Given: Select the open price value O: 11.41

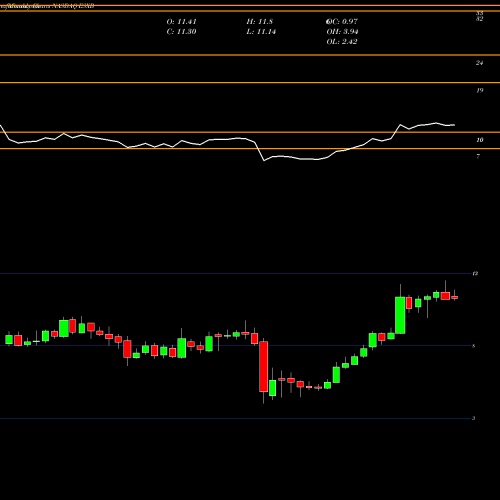Looking at the screenshot, I should [x=181, y=22].
